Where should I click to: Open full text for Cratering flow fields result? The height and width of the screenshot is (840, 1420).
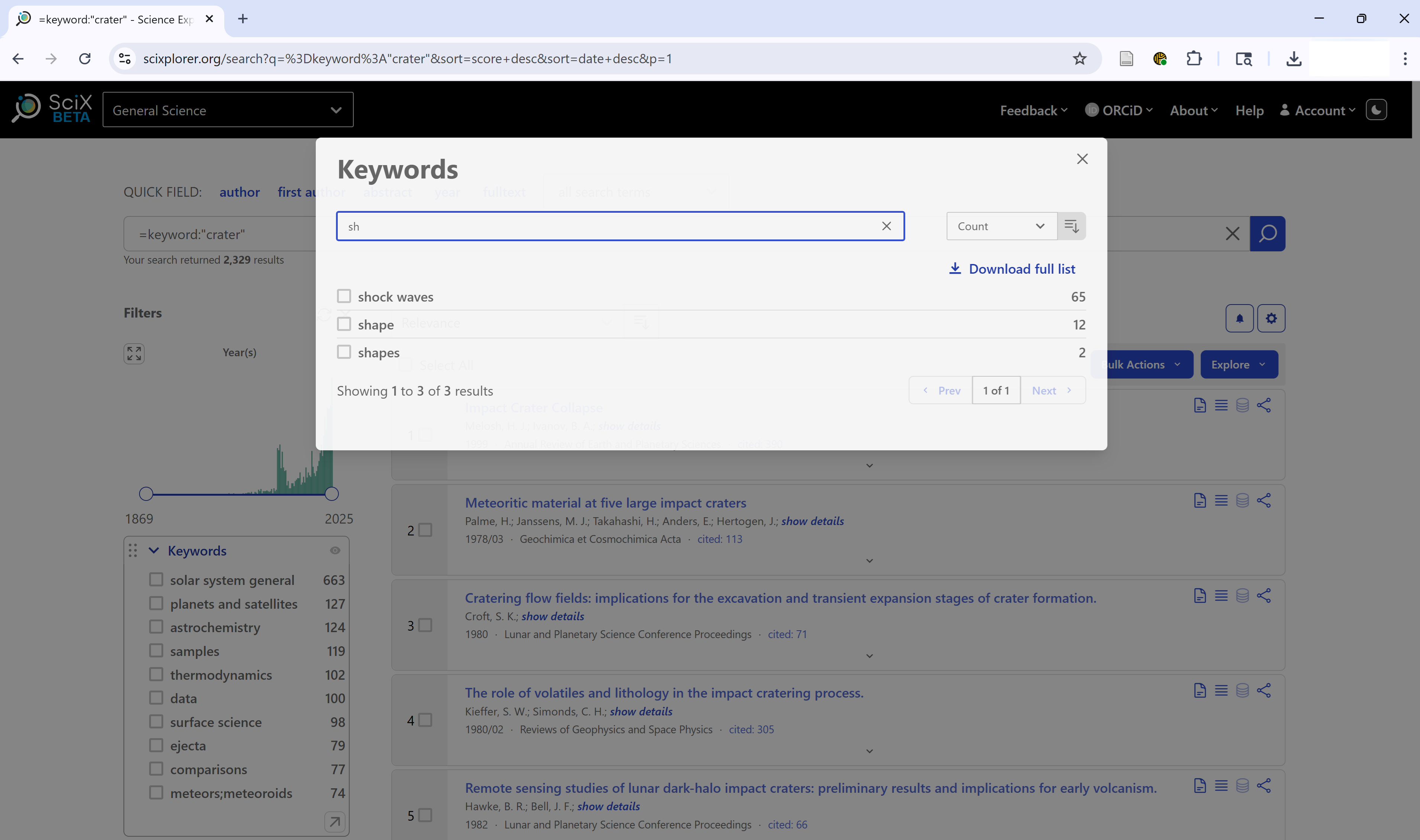[1199, 595]
